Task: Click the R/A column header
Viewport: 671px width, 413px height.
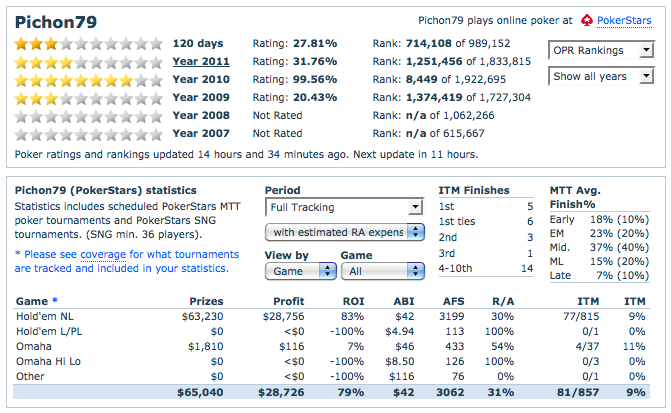Action: point(503,301)
